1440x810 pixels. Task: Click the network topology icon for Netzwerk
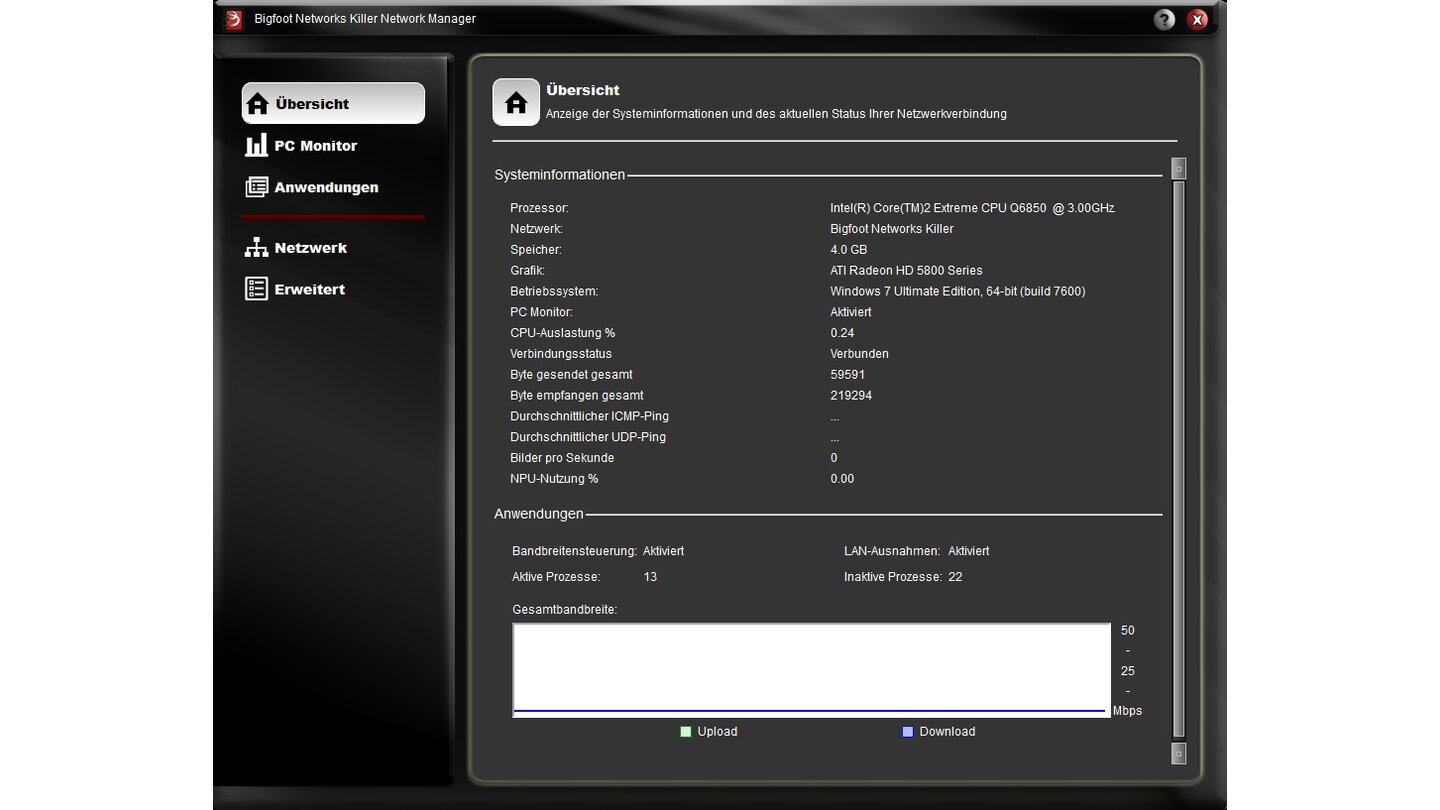point(256,247)
